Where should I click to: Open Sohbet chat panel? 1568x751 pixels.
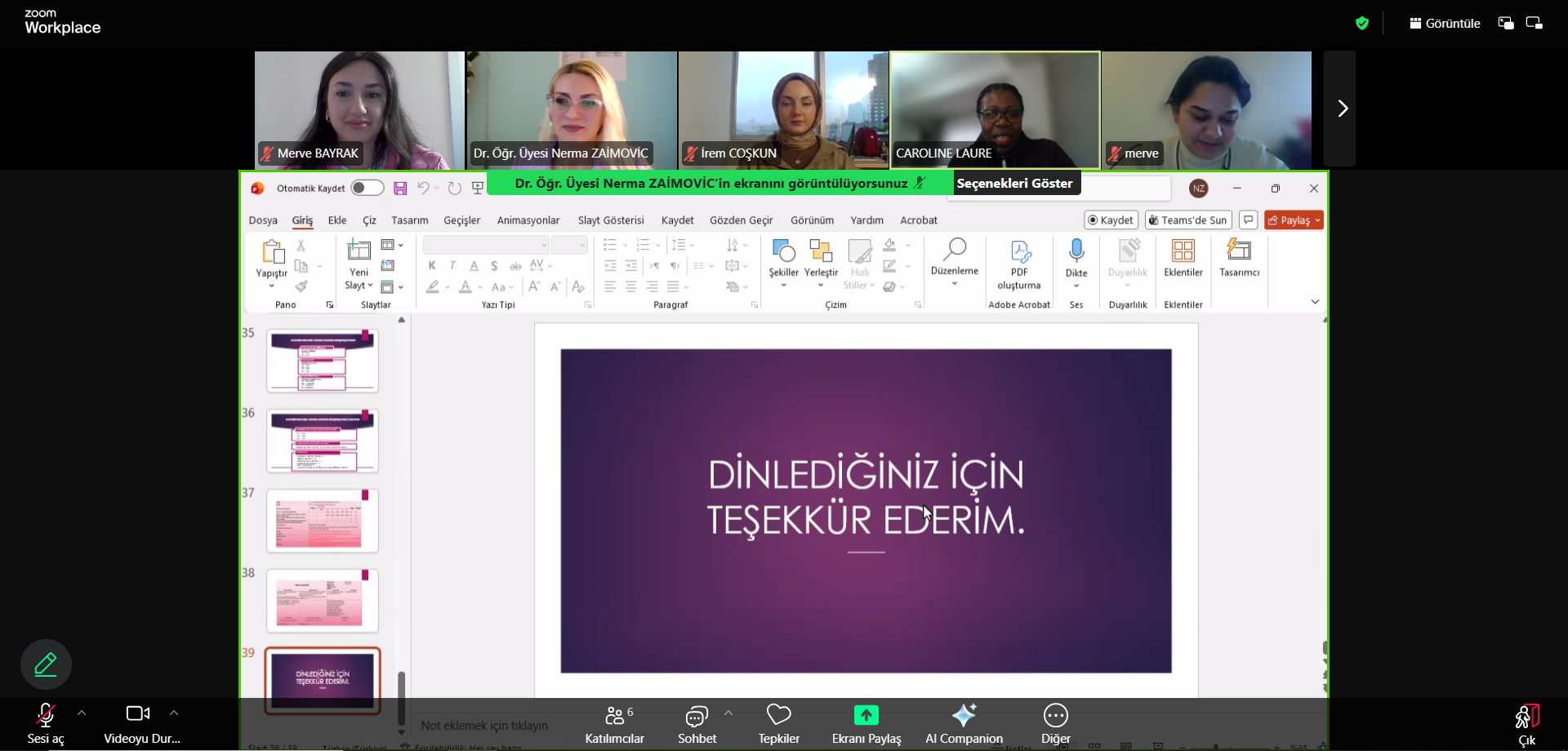coord(697,723)
